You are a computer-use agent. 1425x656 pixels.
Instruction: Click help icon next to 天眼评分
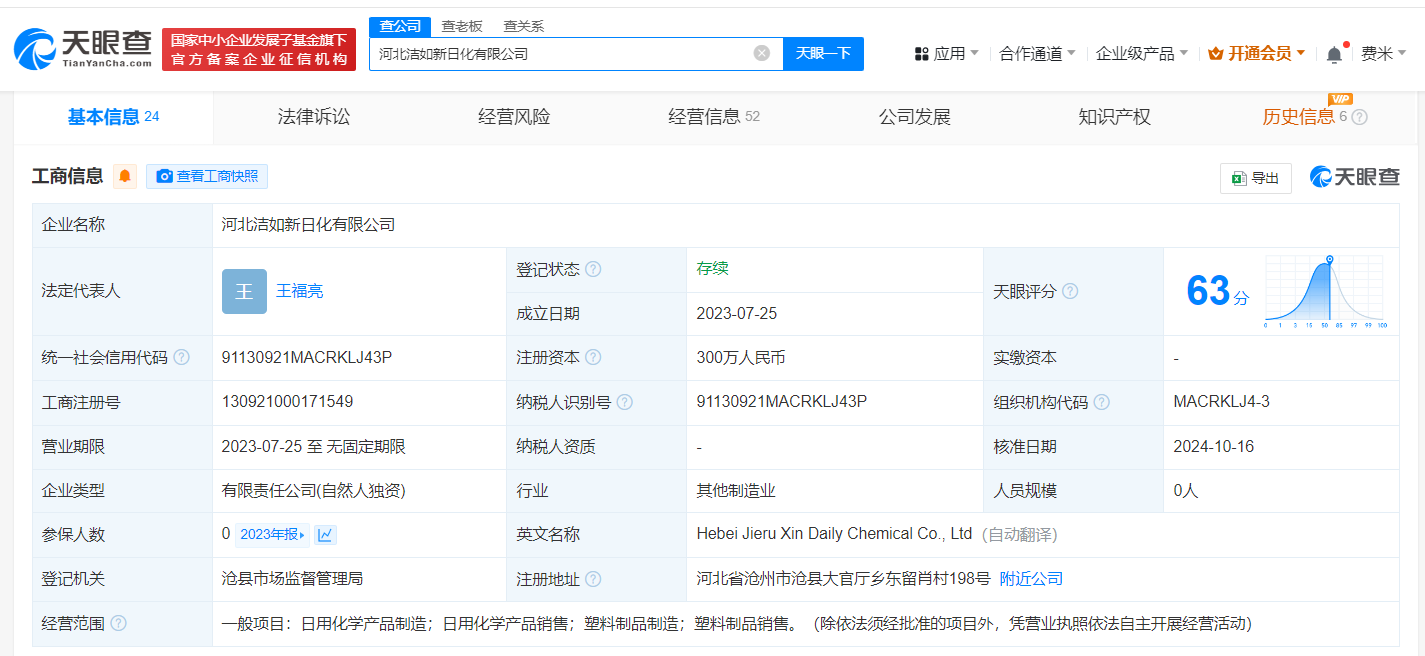pyautogui.click(x=1070, y=292)
